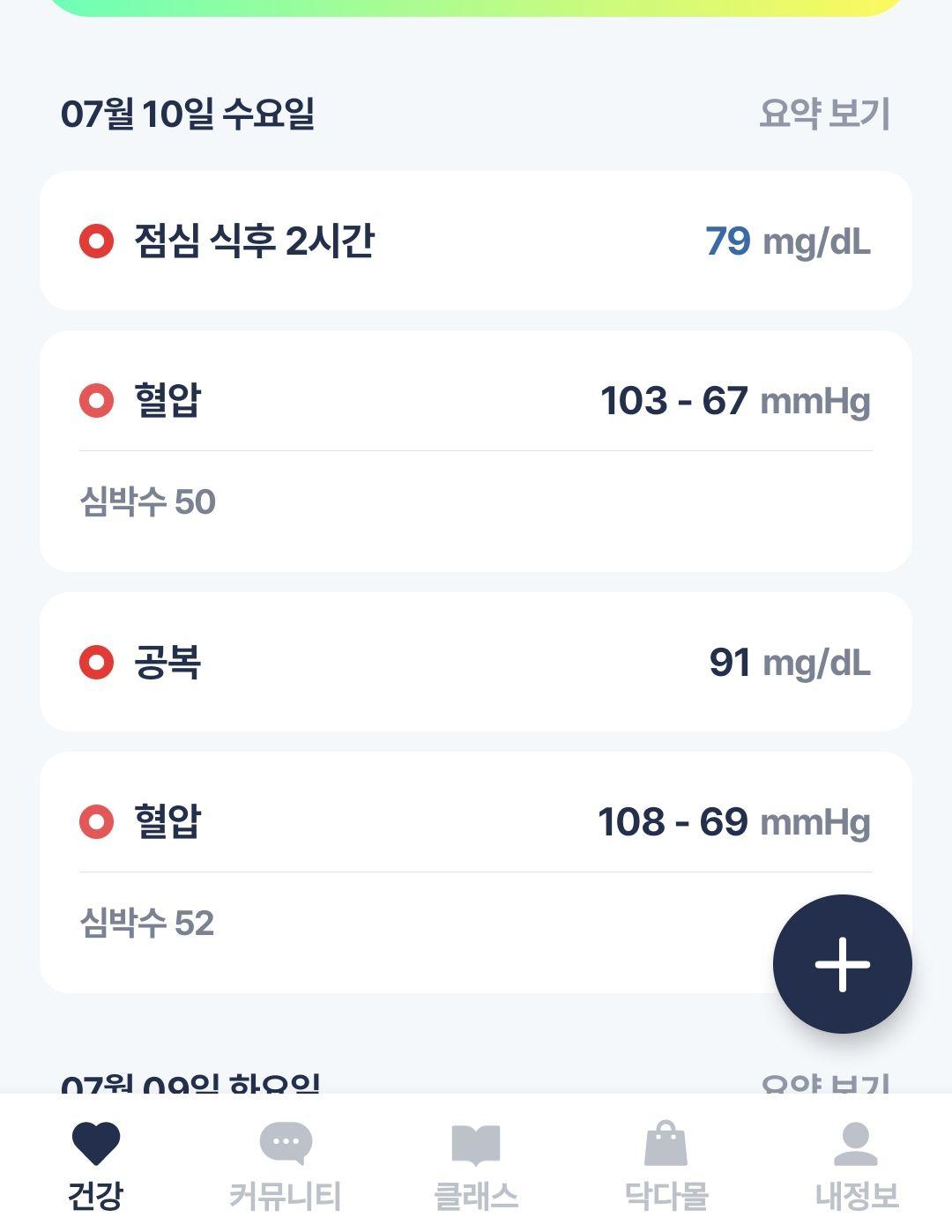Tap the green-yellow gradient bar at top
Viewport: 952px width, 1232px height.
pos(476,7)
